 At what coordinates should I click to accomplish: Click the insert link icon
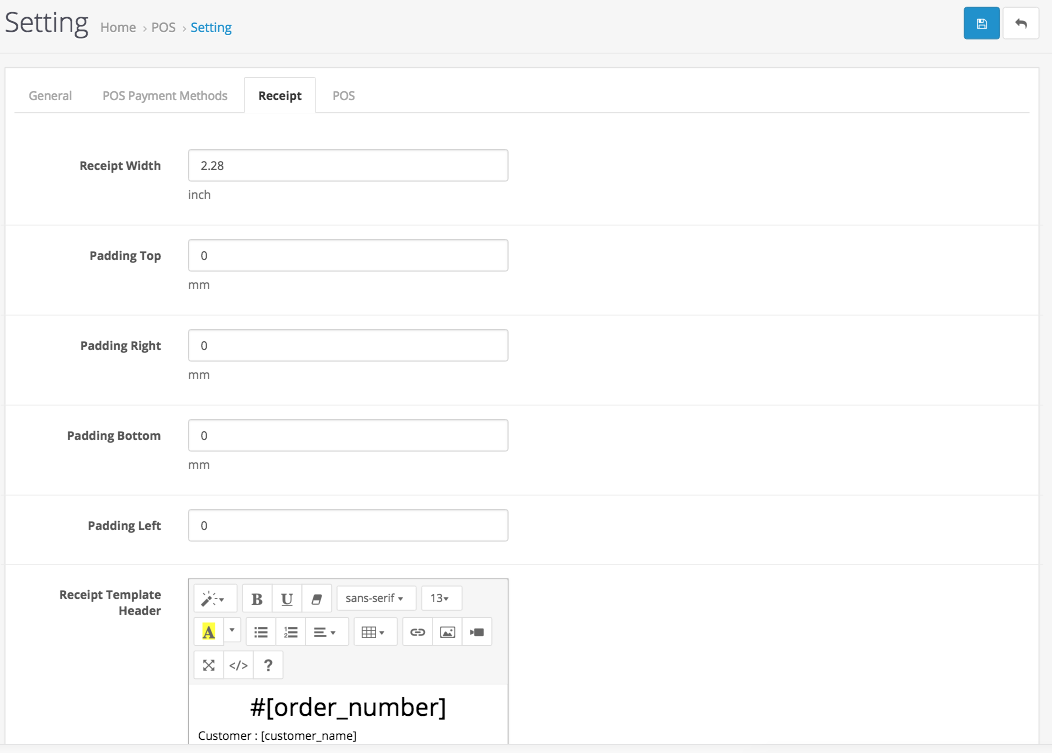tap(418, 632)
